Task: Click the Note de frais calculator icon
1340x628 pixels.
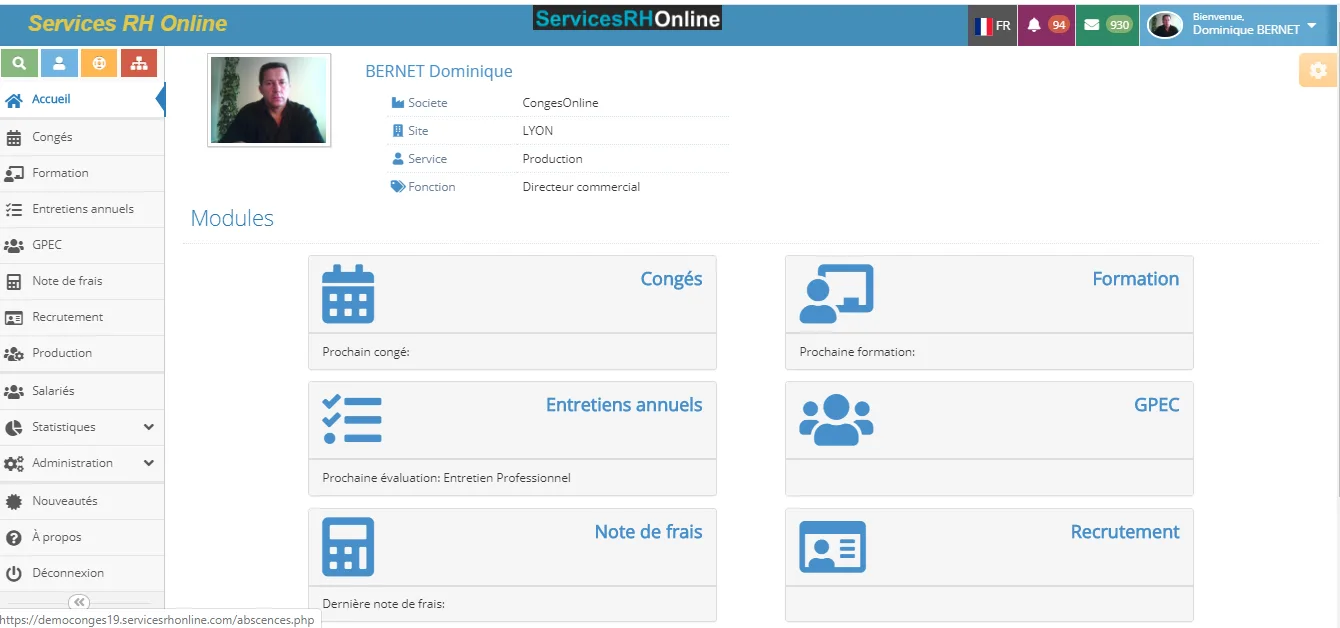Action: (348, 547)
